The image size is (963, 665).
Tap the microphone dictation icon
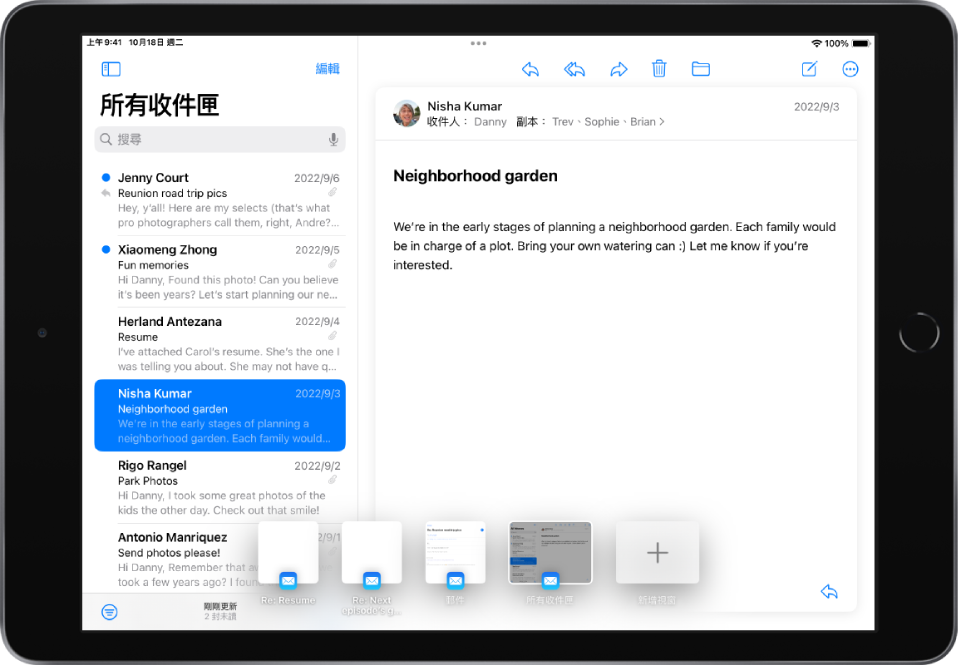pyautogui.click(x=333, y=139)
